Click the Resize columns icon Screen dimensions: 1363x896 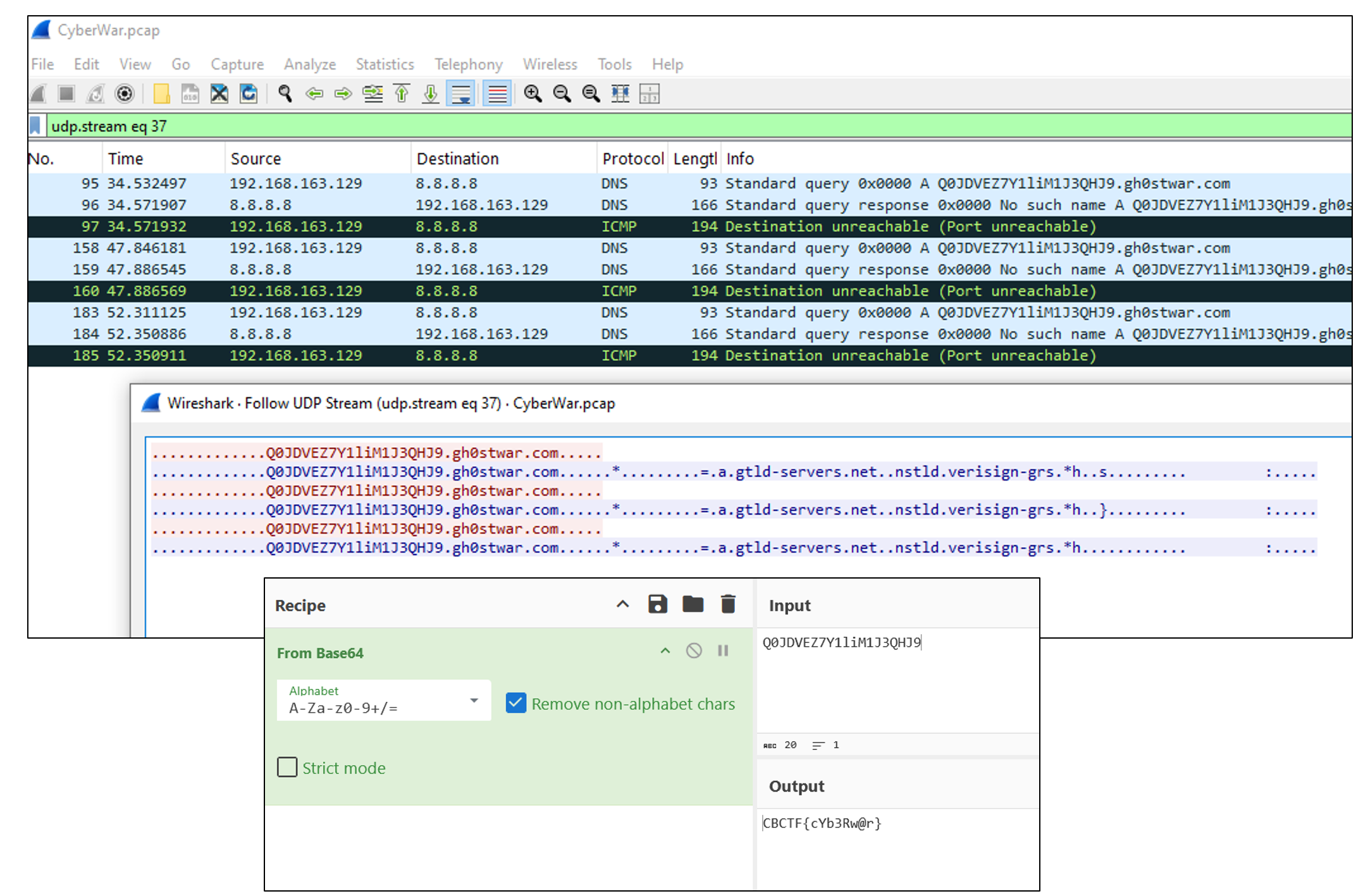[620, 94]
